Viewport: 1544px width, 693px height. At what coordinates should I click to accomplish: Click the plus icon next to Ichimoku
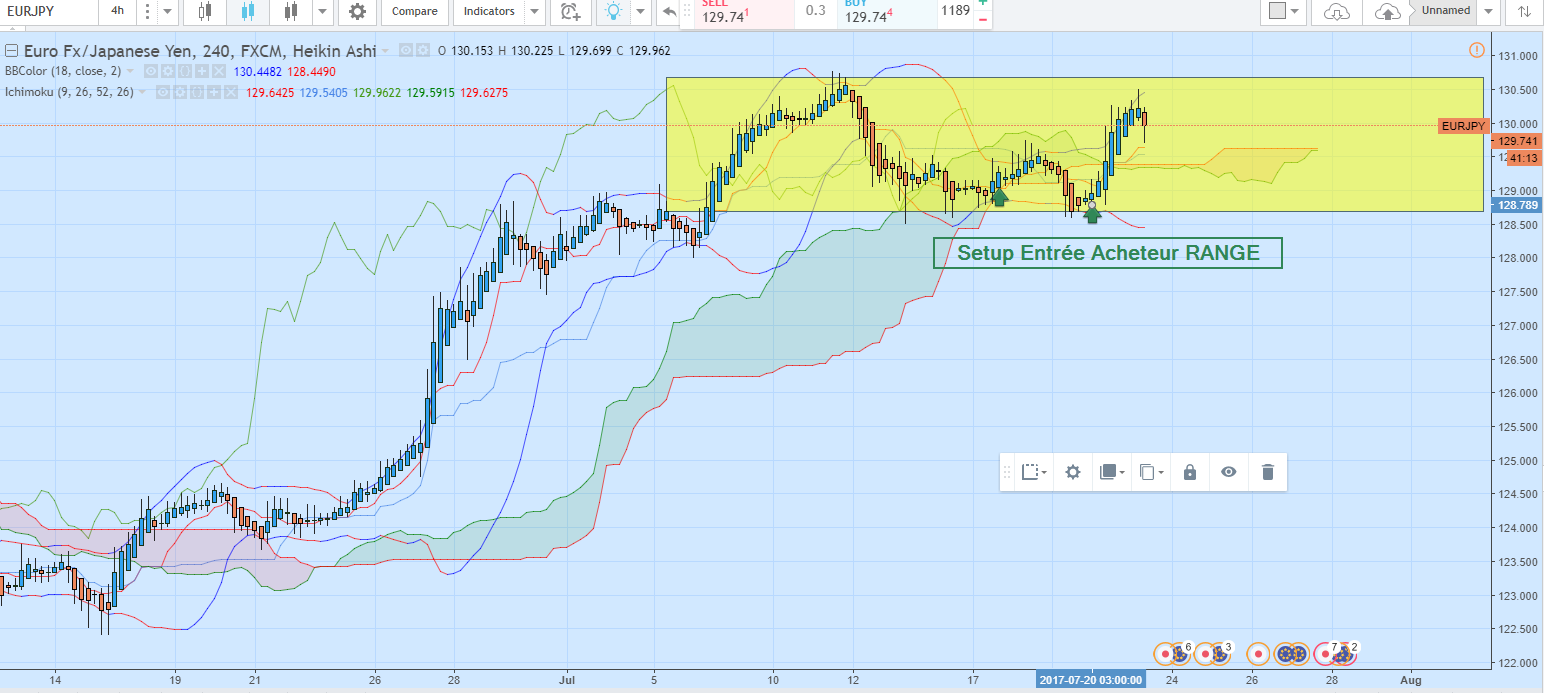(214, 92)
